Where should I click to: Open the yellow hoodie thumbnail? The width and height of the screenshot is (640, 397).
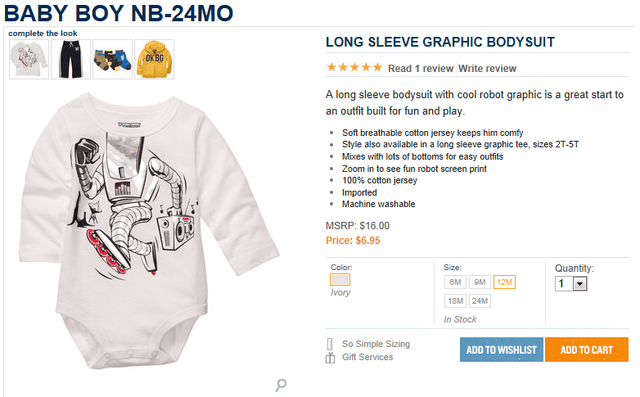(x=154, y=59)
